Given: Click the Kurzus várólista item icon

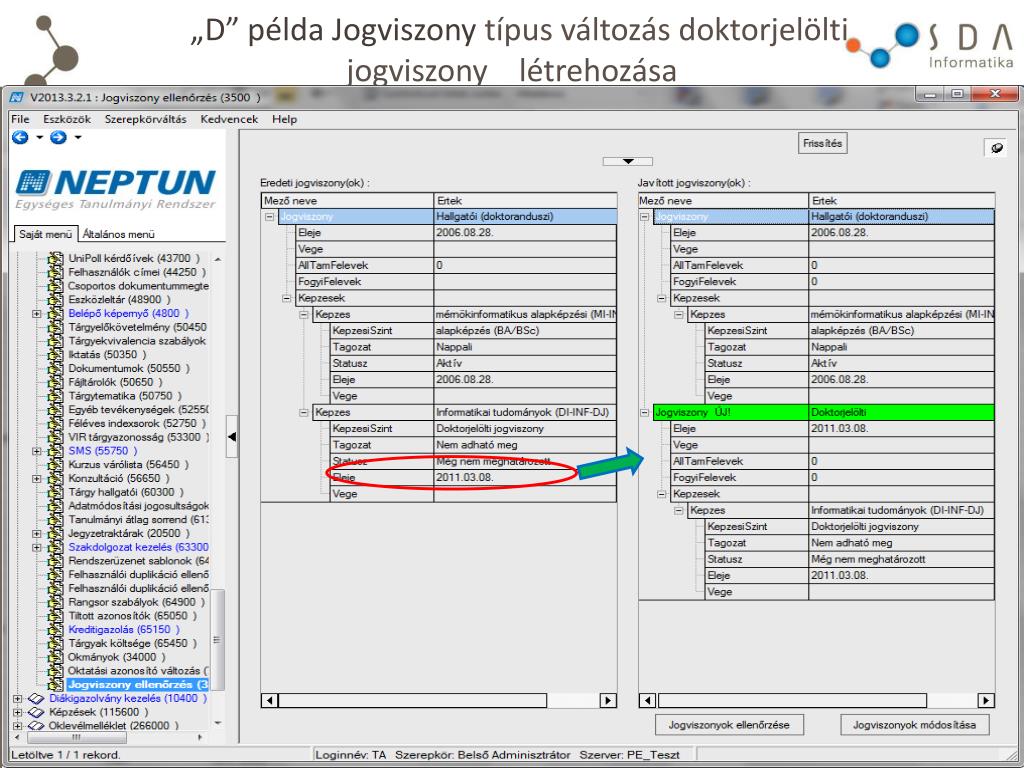Looking at the screenshot, I should [x=56, y=464].
